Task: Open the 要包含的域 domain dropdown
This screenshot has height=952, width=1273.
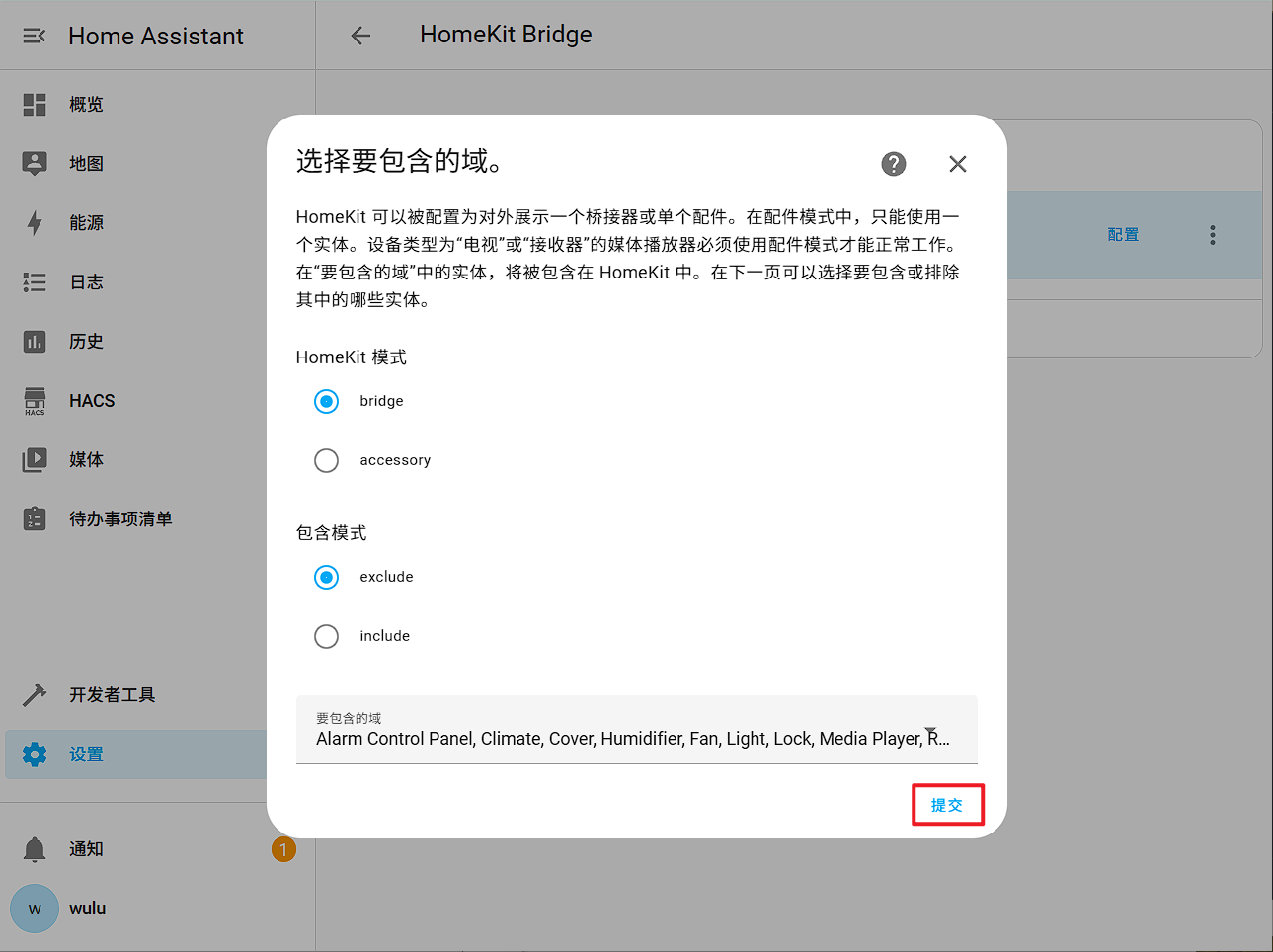Action: 637,730
